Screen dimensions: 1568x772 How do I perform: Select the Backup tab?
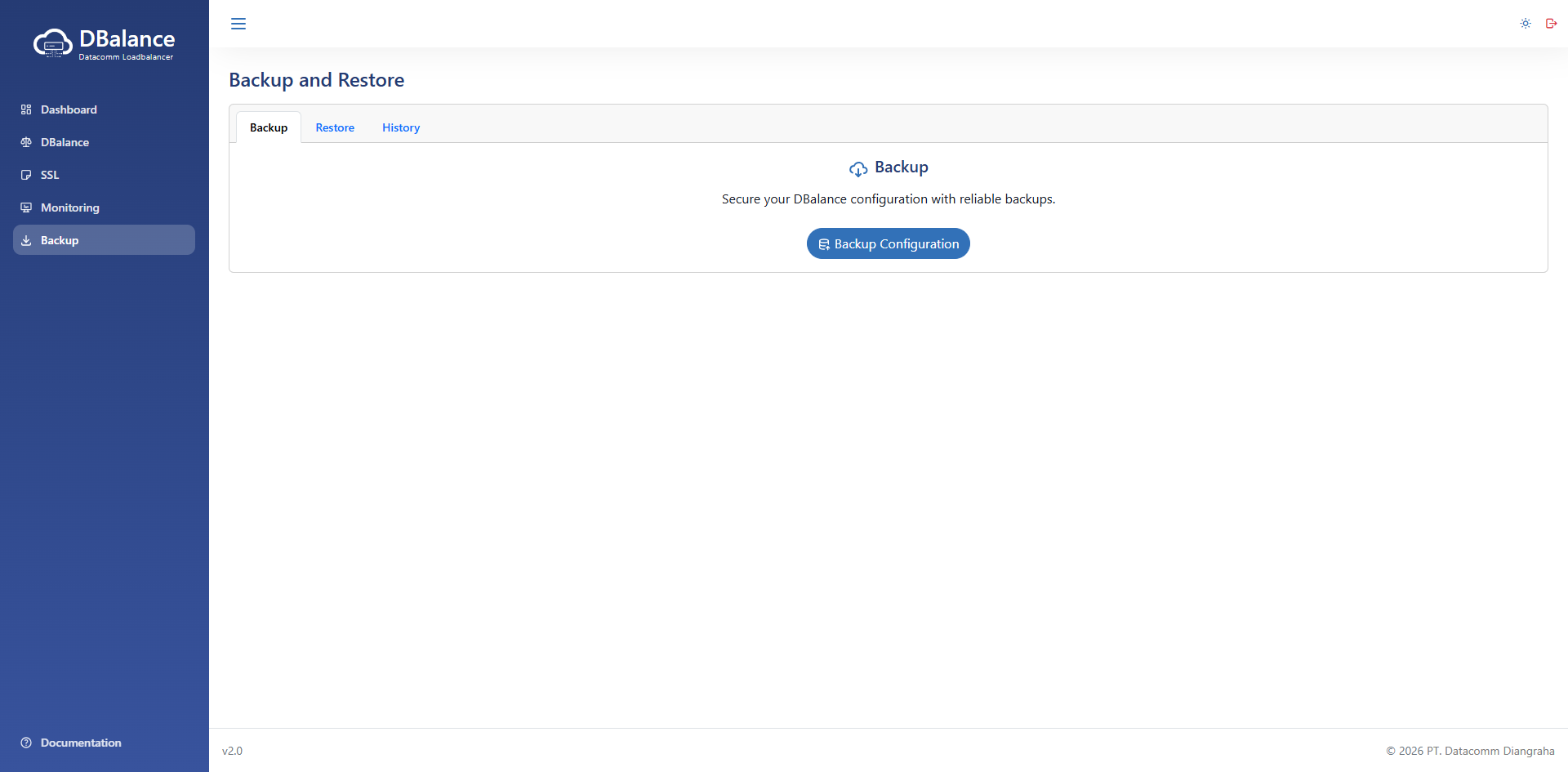269,127
